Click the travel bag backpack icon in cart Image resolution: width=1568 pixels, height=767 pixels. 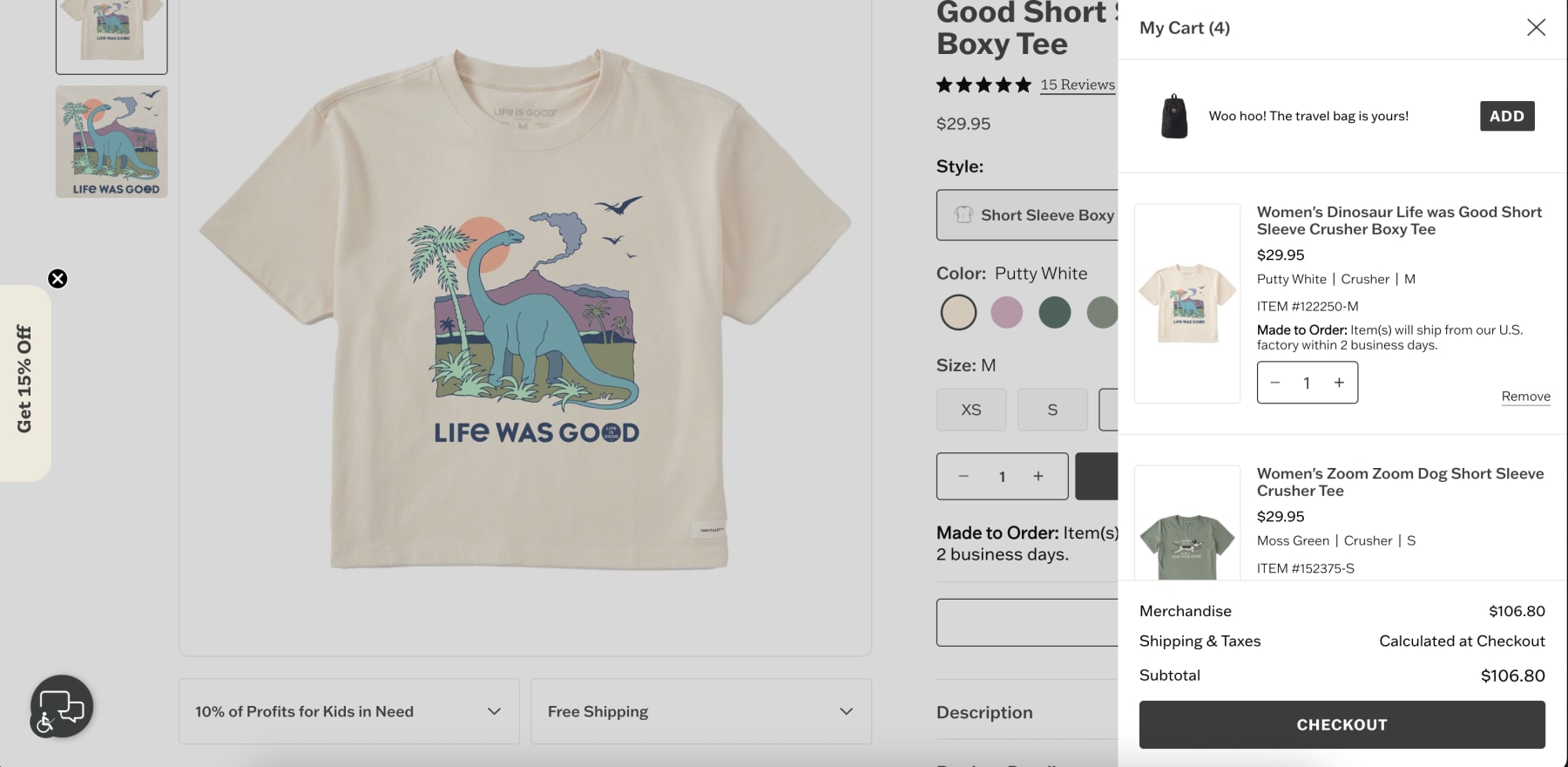(1175, 115)
